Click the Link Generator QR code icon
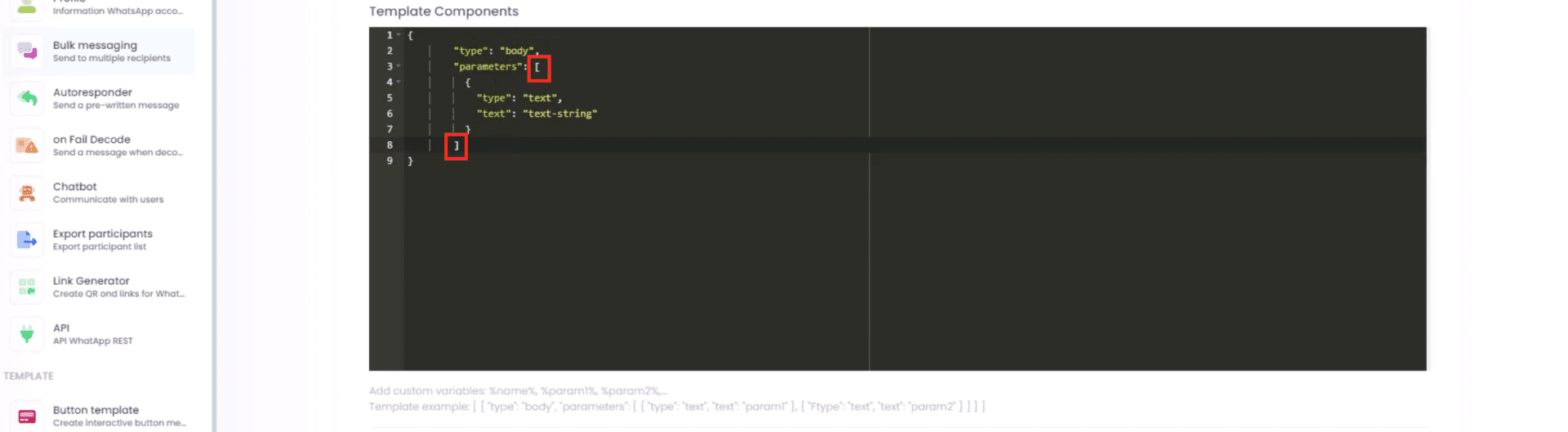Screen dimensions: 1568x432 pyautogui.click(x=27, y=287)
